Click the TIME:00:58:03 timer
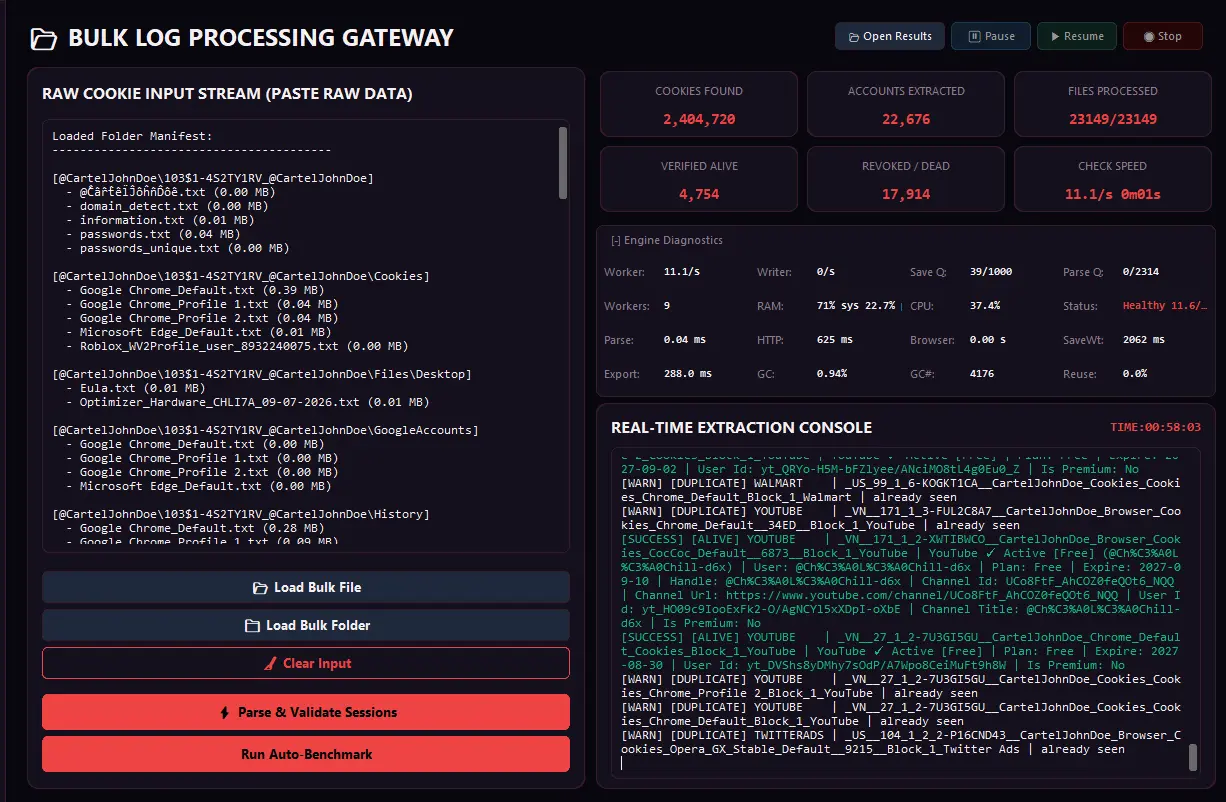Screen dimensions: 1226x802 (x=1155, y=427)
